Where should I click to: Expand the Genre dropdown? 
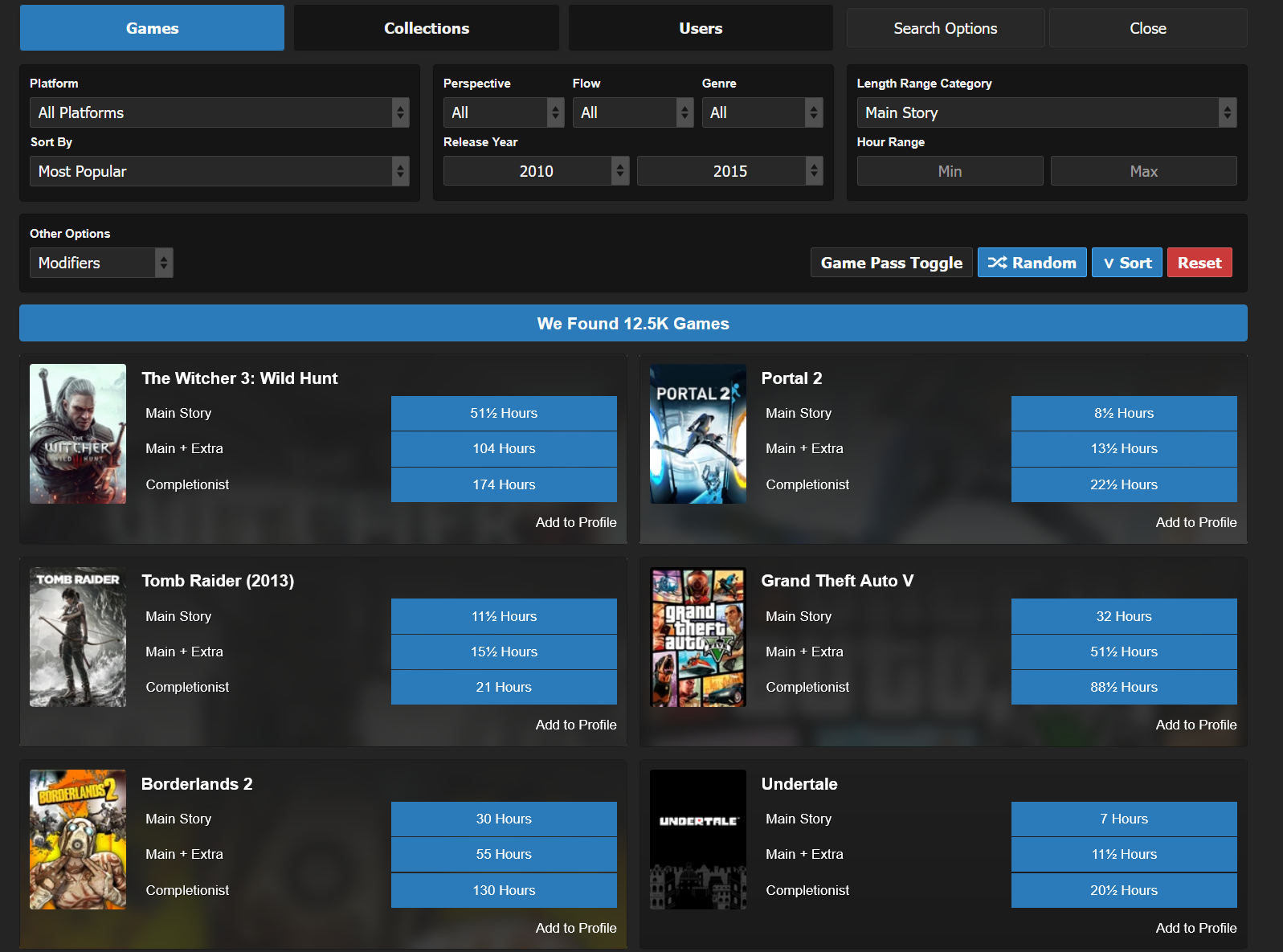[x=762, y=112]
